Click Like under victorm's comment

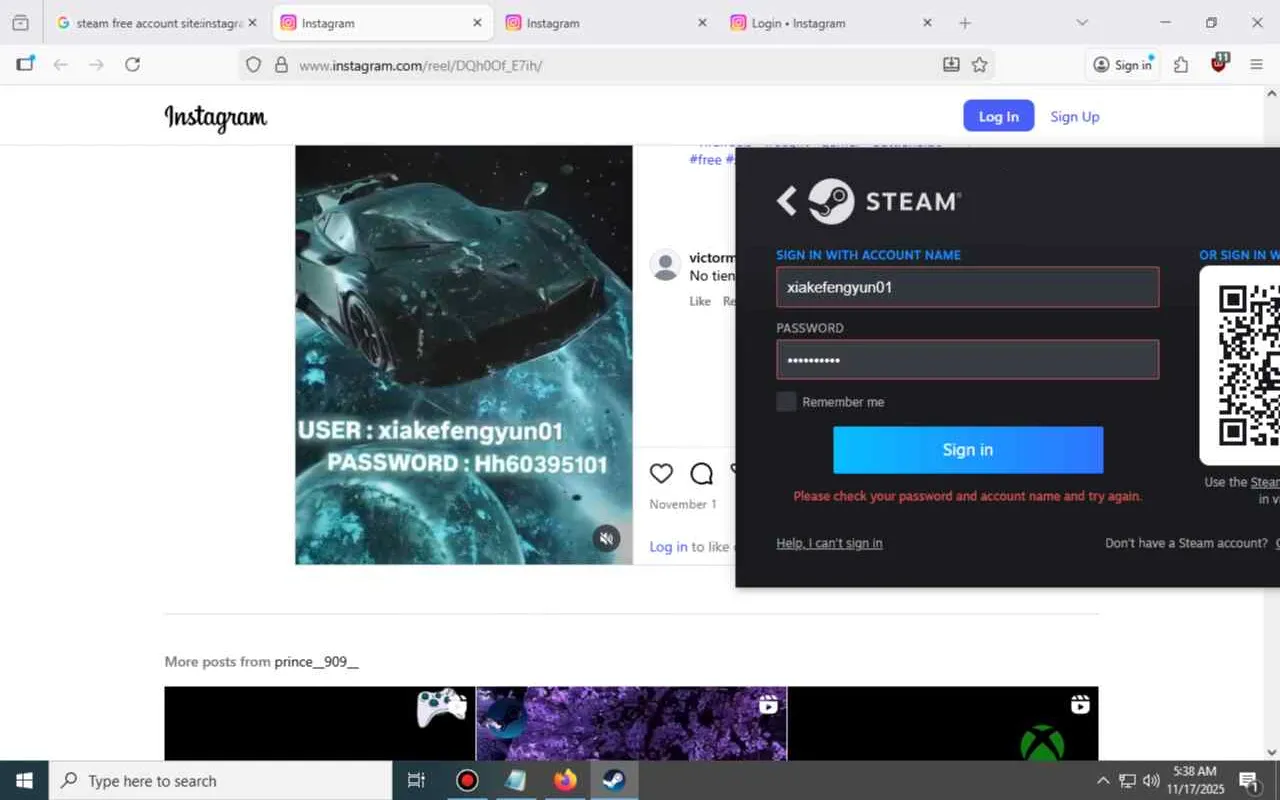700,301
